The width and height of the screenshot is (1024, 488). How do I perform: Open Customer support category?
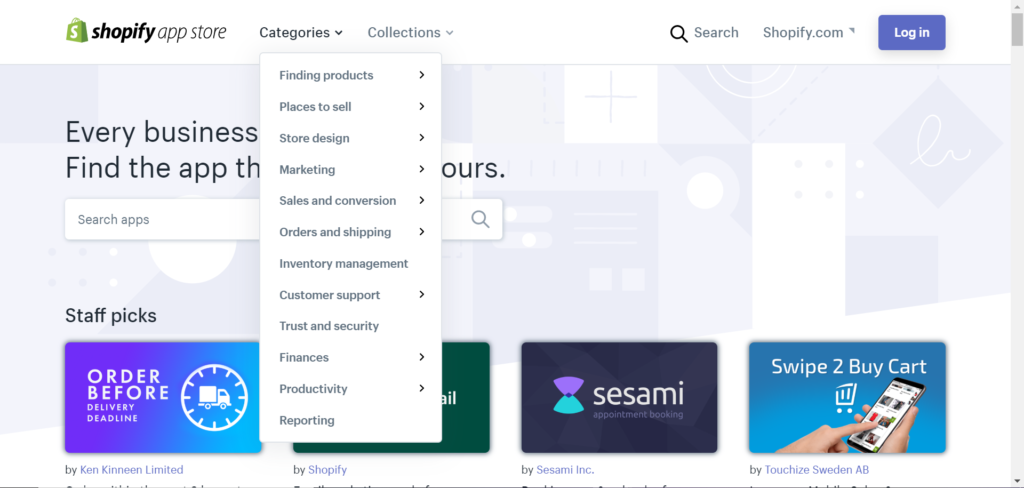329,295
